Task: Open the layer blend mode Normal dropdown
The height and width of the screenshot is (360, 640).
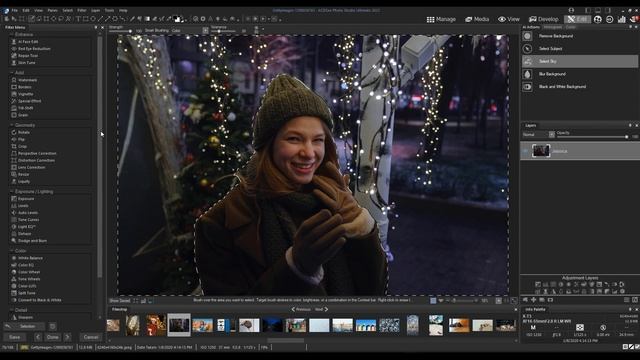Action: point(538,134)
